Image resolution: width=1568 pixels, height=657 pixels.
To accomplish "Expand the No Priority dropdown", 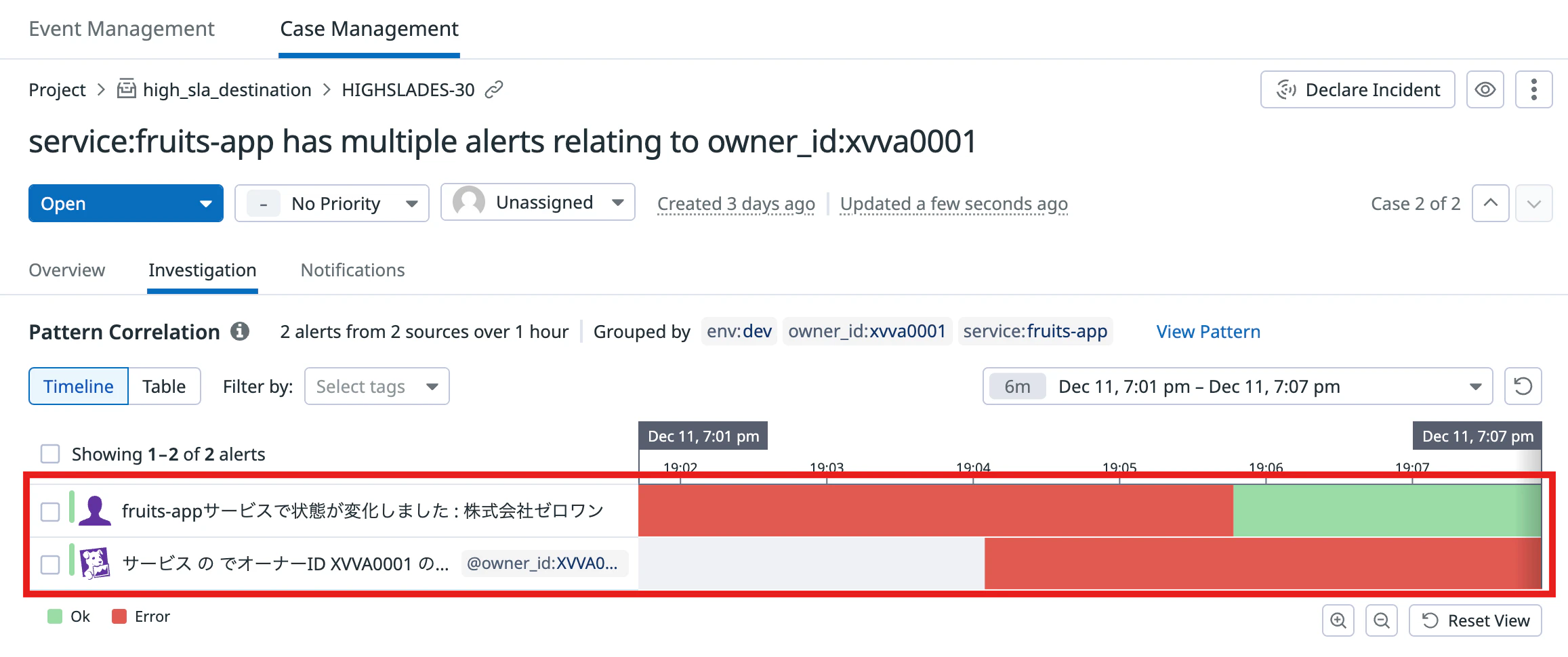I will click(x=332, y=203).
